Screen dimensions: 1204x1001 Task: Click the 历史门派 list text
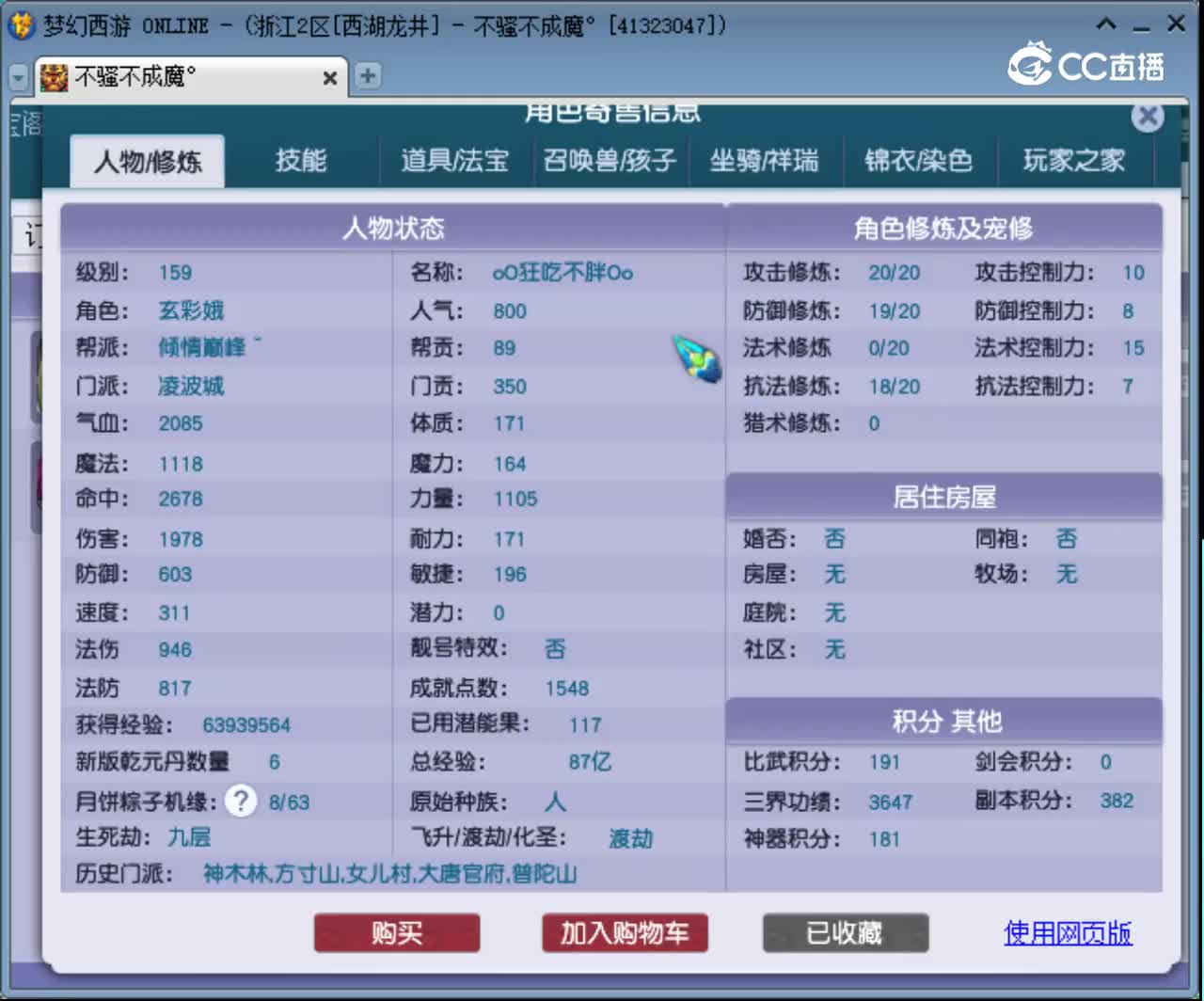[x=390, y=874]
